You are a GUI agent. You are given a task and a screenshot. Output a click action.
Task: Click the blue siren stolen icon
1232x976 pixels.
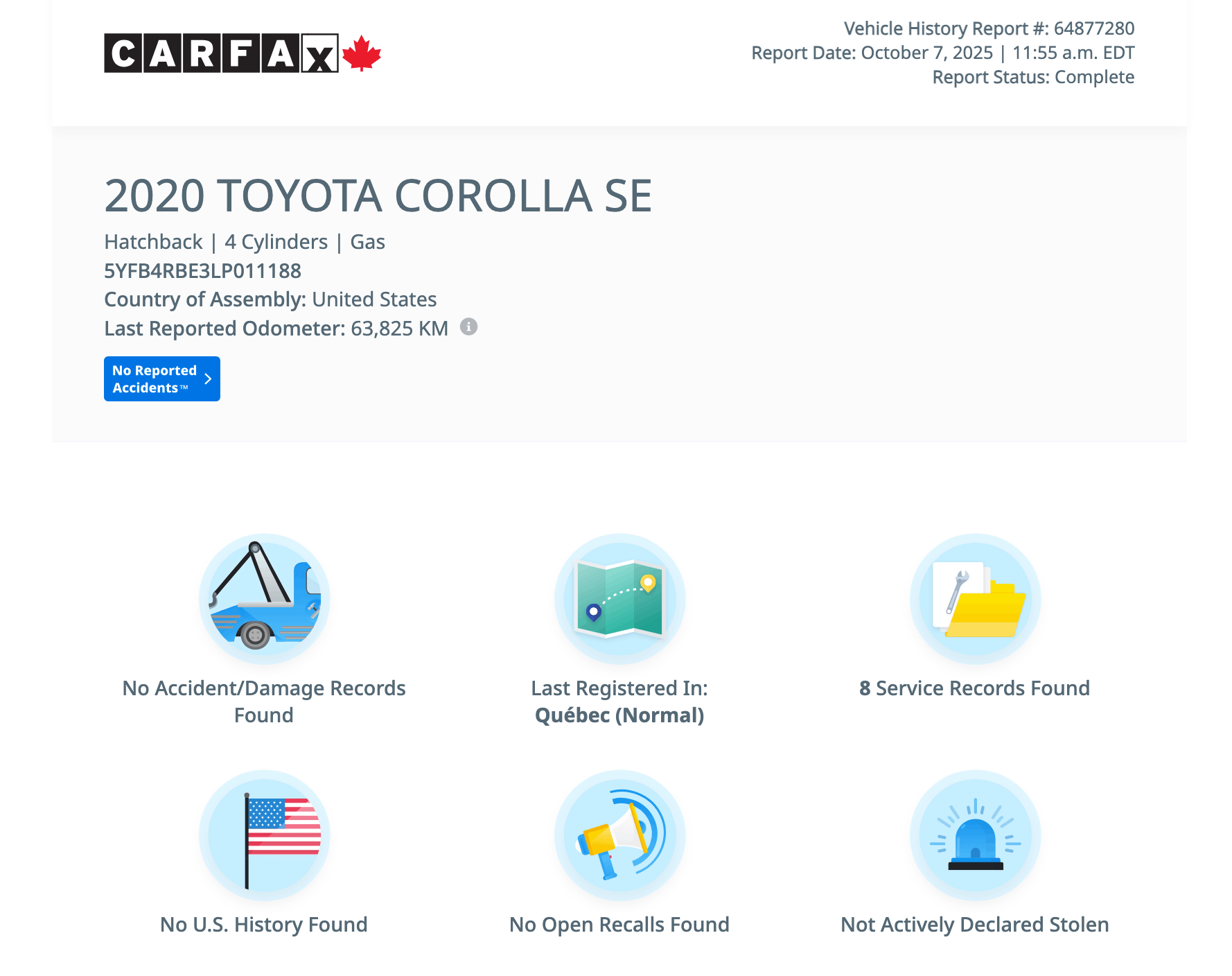(x=975, y=835)
